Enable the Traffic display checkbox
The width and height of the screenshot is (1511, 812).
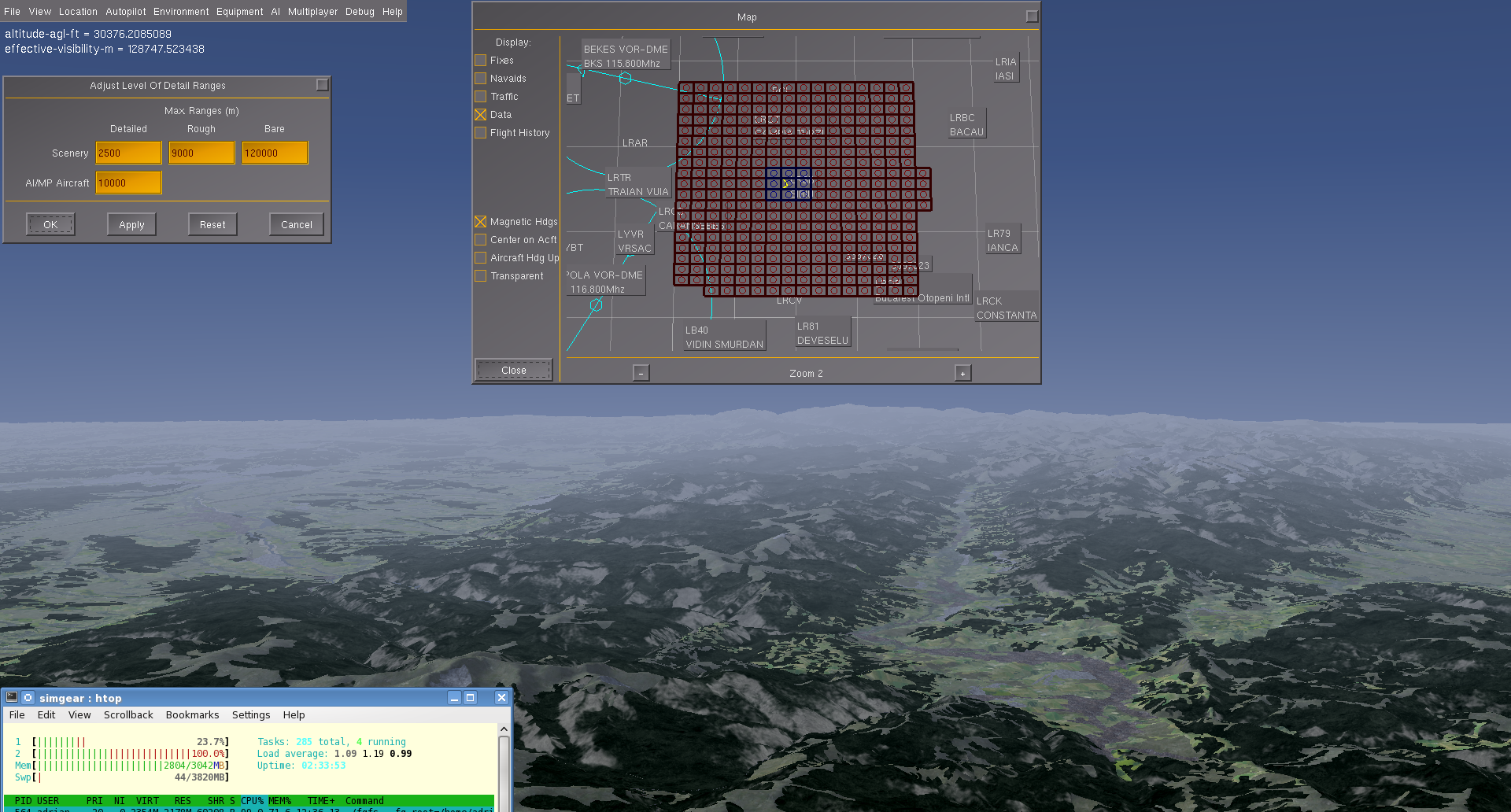coord(480,97)
